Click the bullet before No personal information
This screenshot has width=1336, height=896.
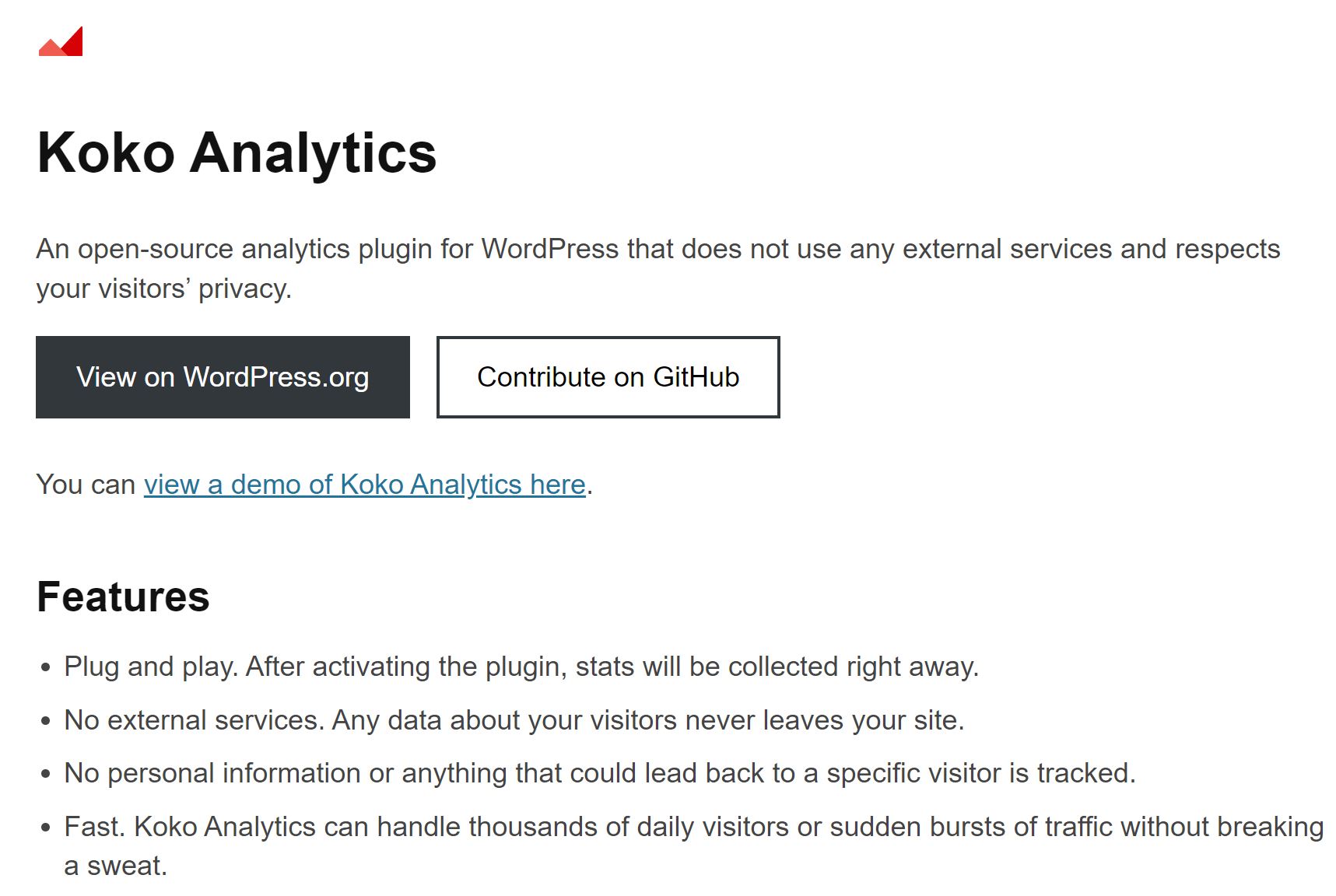pyautogui.click(x=46, y=774)
